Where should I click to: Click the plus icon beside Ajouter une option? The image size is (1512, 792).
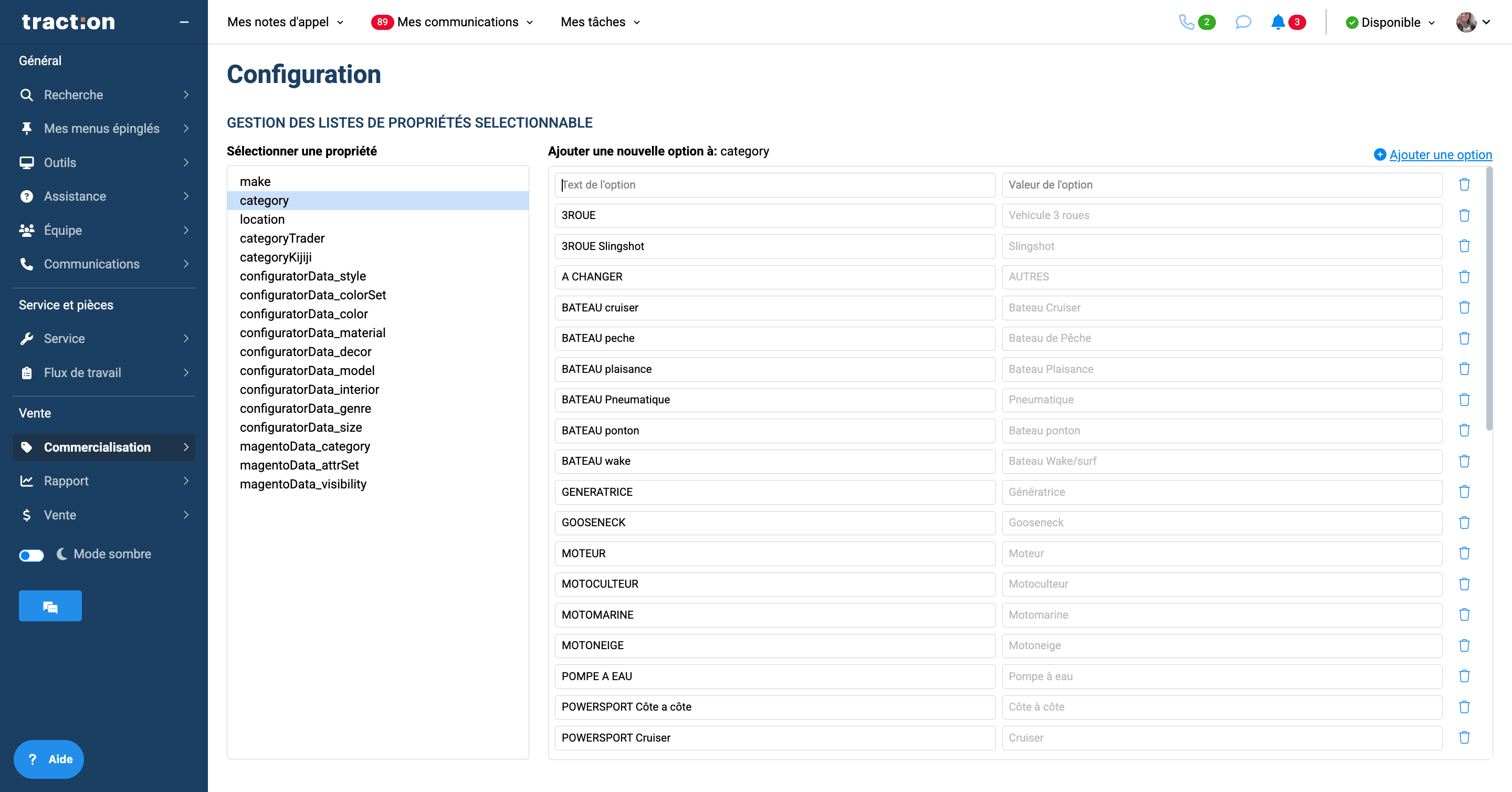(x=1380, y=154)
